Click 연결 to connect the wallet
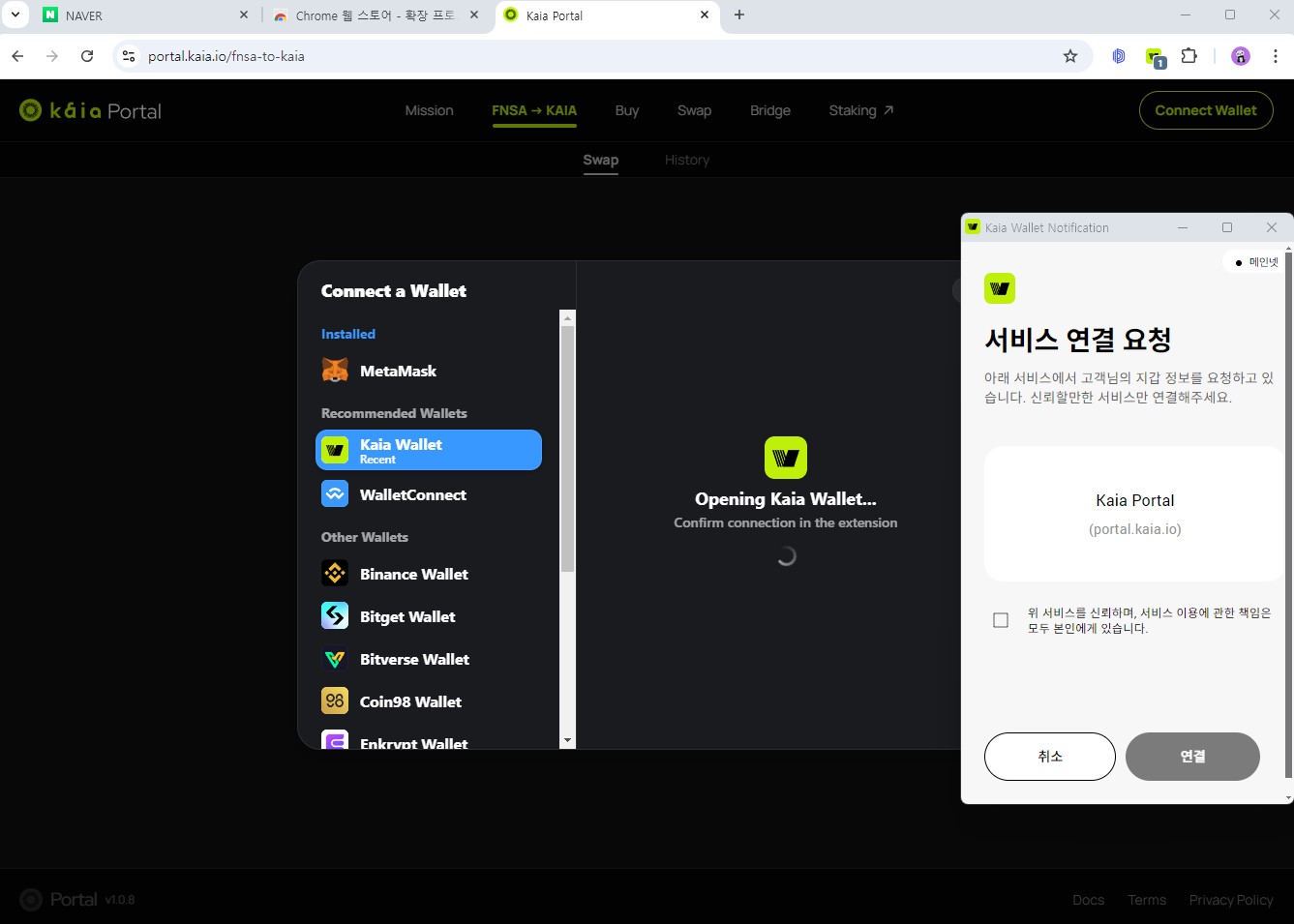The image size is (1294, 924). tap(1192, 757)
